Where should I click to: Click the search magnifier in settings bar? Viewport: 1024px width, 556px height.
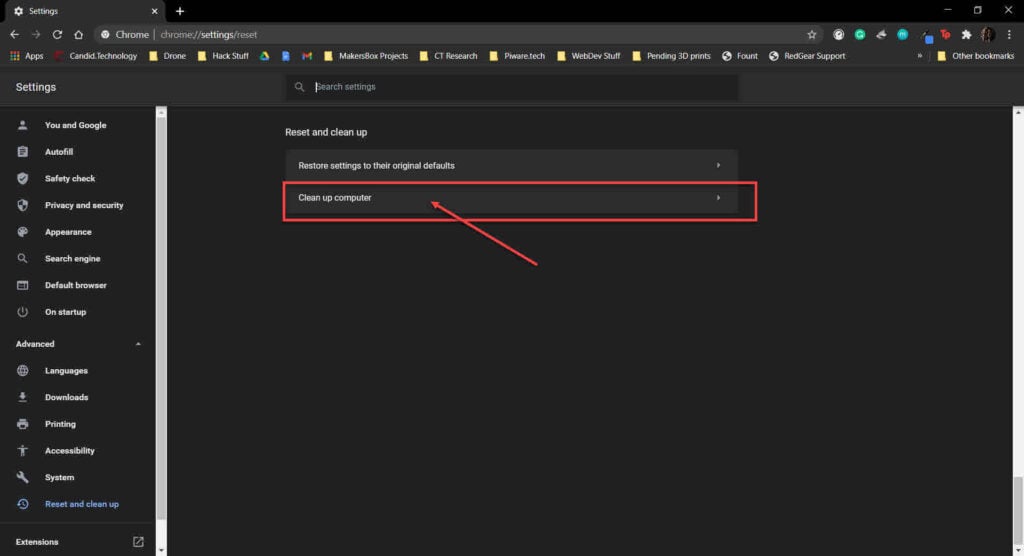point(299,87)
